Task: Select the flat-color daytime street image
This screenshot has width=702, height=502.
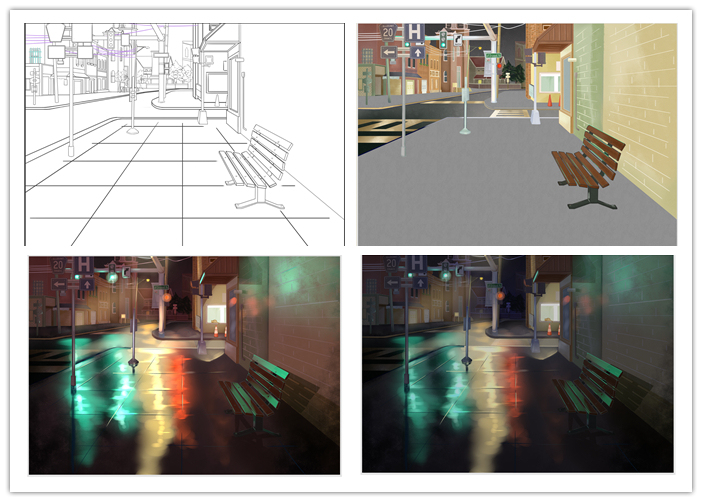Action: coord(517,134)
